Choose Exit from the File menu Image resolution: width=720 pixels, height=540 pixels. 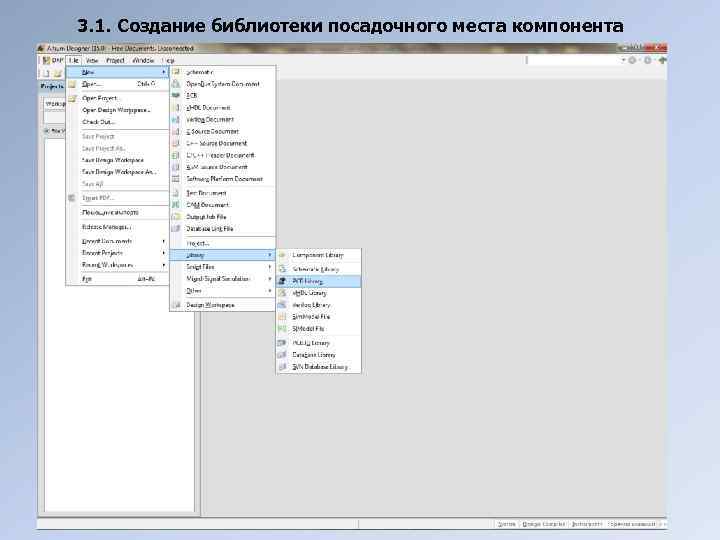(x=118, y=279)
